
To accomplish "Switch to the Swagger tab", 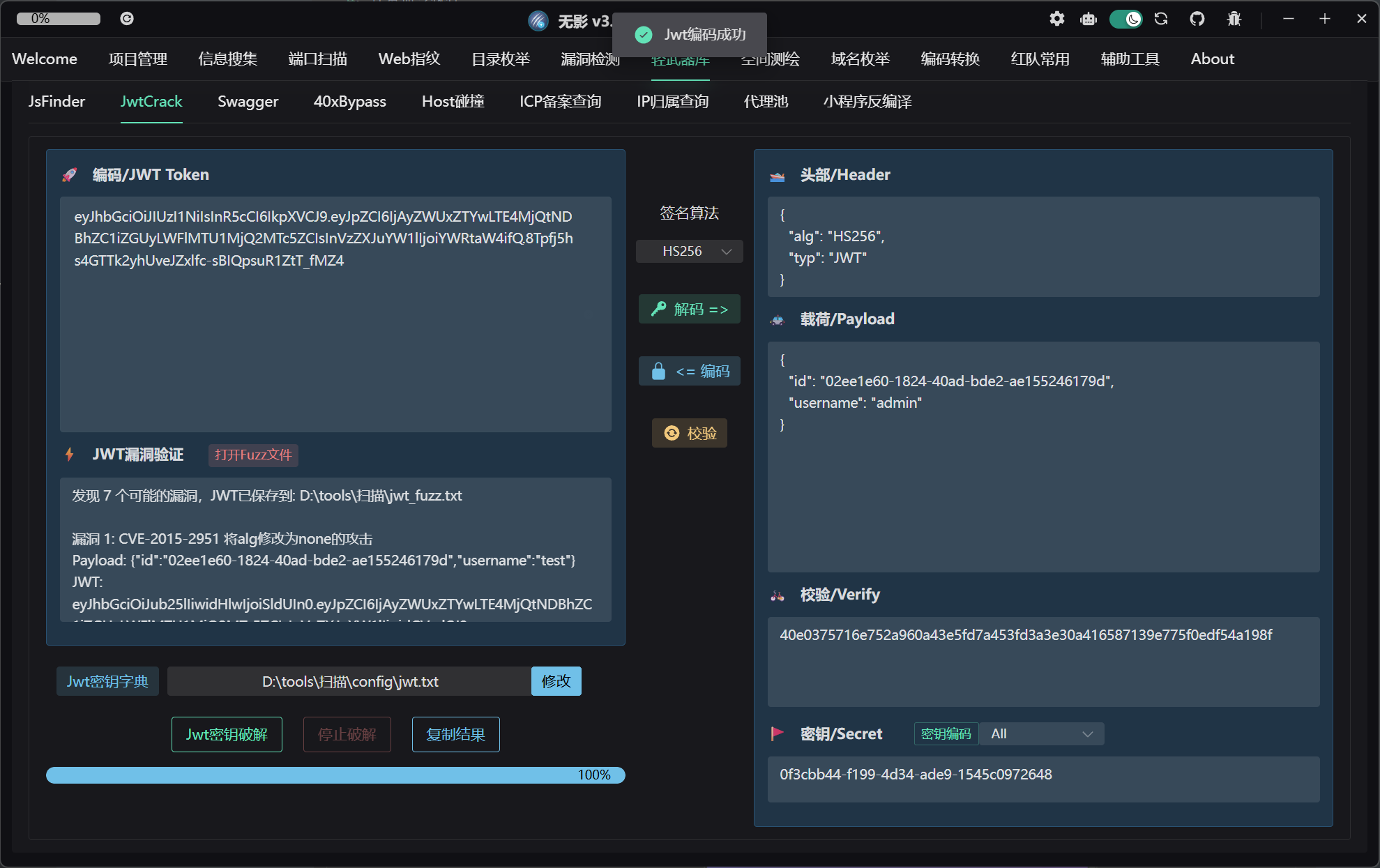I will click(x=248, y=102).
